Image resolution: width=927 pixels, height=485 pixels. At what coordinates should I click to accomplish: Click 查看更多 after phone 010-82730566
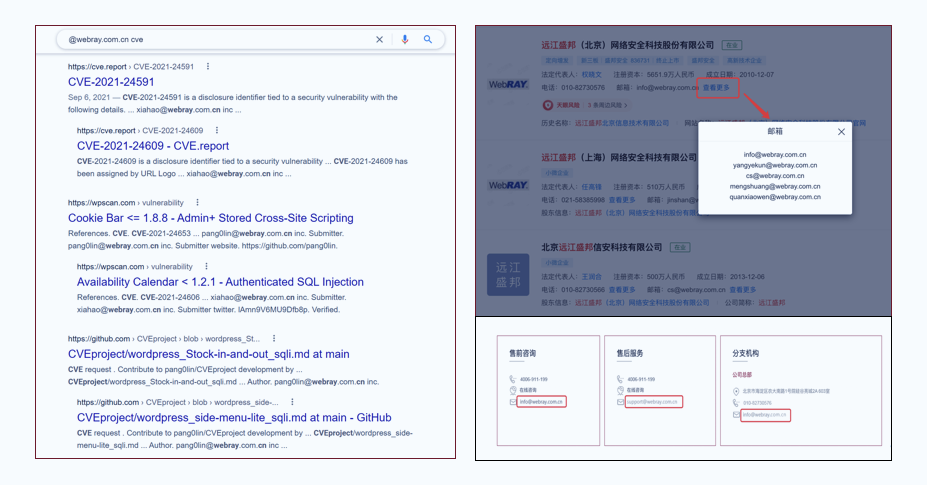[x=622, y=290]
